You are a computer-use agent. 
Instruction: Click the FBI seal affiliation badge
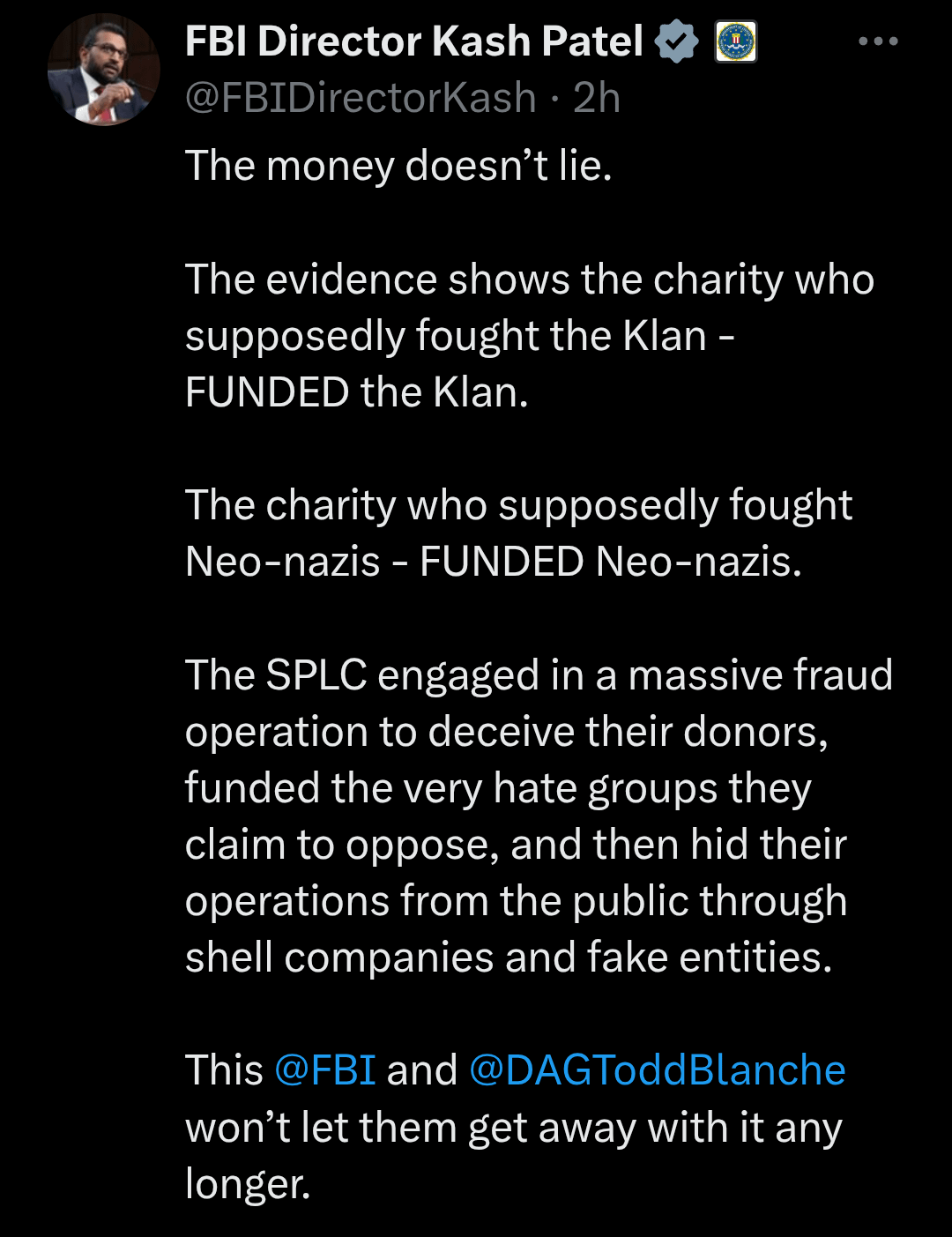click(x=735, y=42)
